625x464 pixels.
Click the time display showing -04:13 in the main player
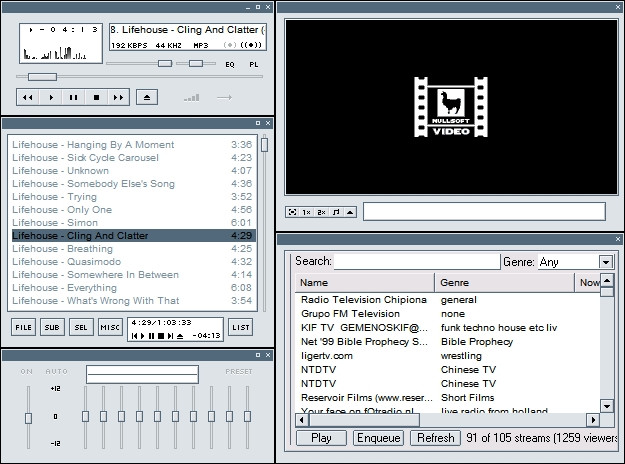click(64, 29)
